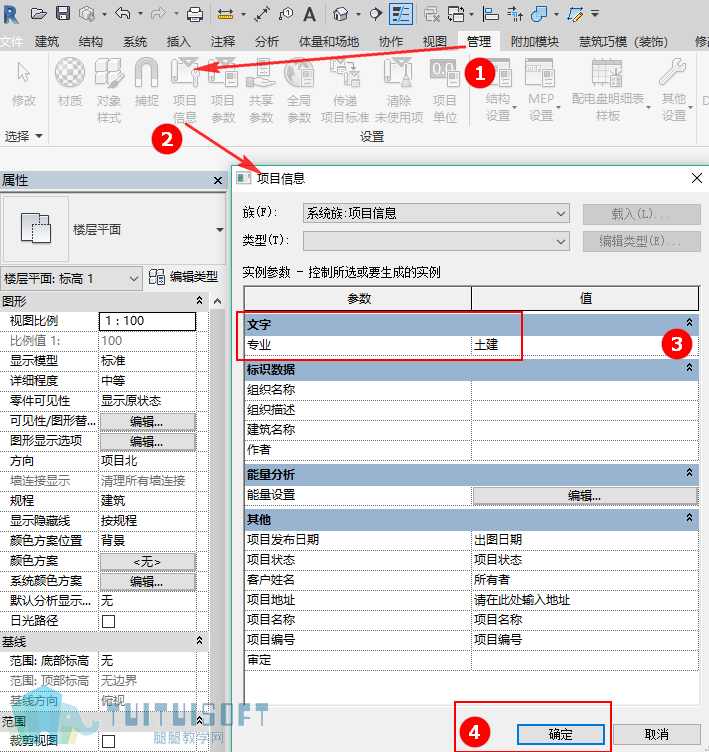709x752 pixels.
Task: Click the 确定 button in dialog
Action: click(x=560, y=734)
